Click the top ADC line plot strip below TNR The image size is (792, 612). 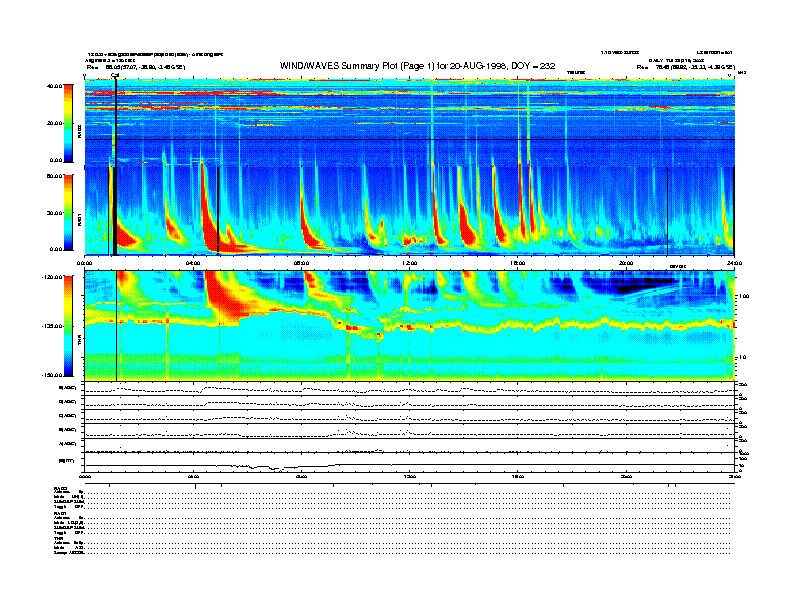[x=409, y=389]
